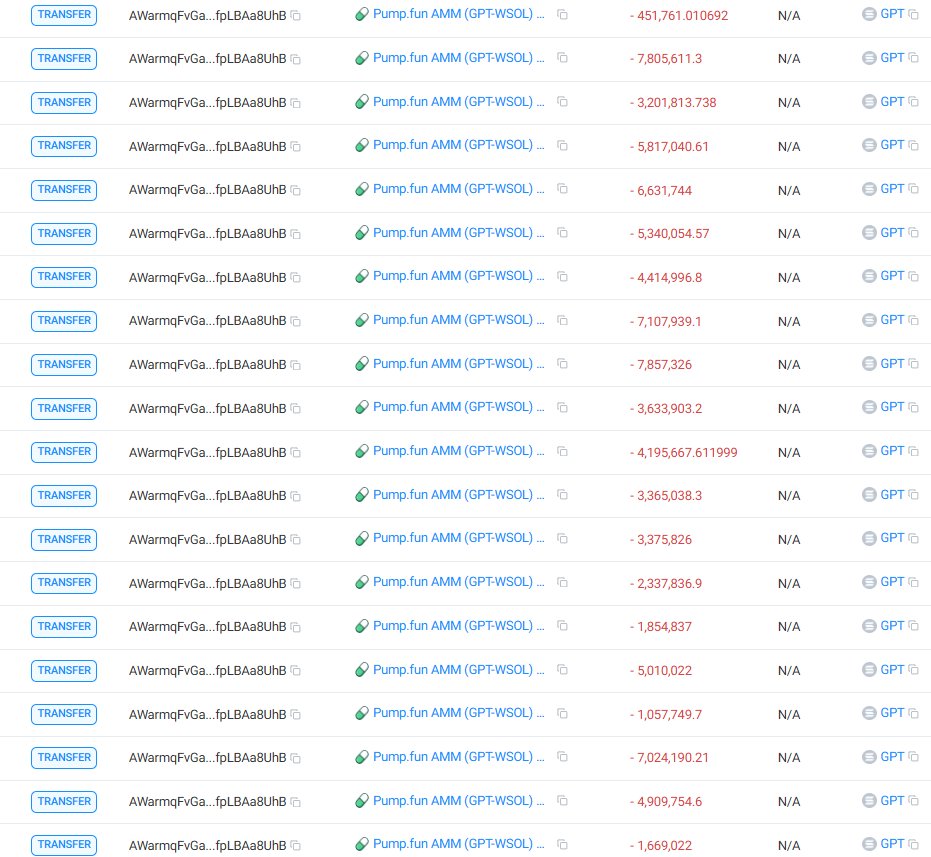
Task: Click N/A value in -5,817,040.61 row
Action: click(x=788, y=147)
